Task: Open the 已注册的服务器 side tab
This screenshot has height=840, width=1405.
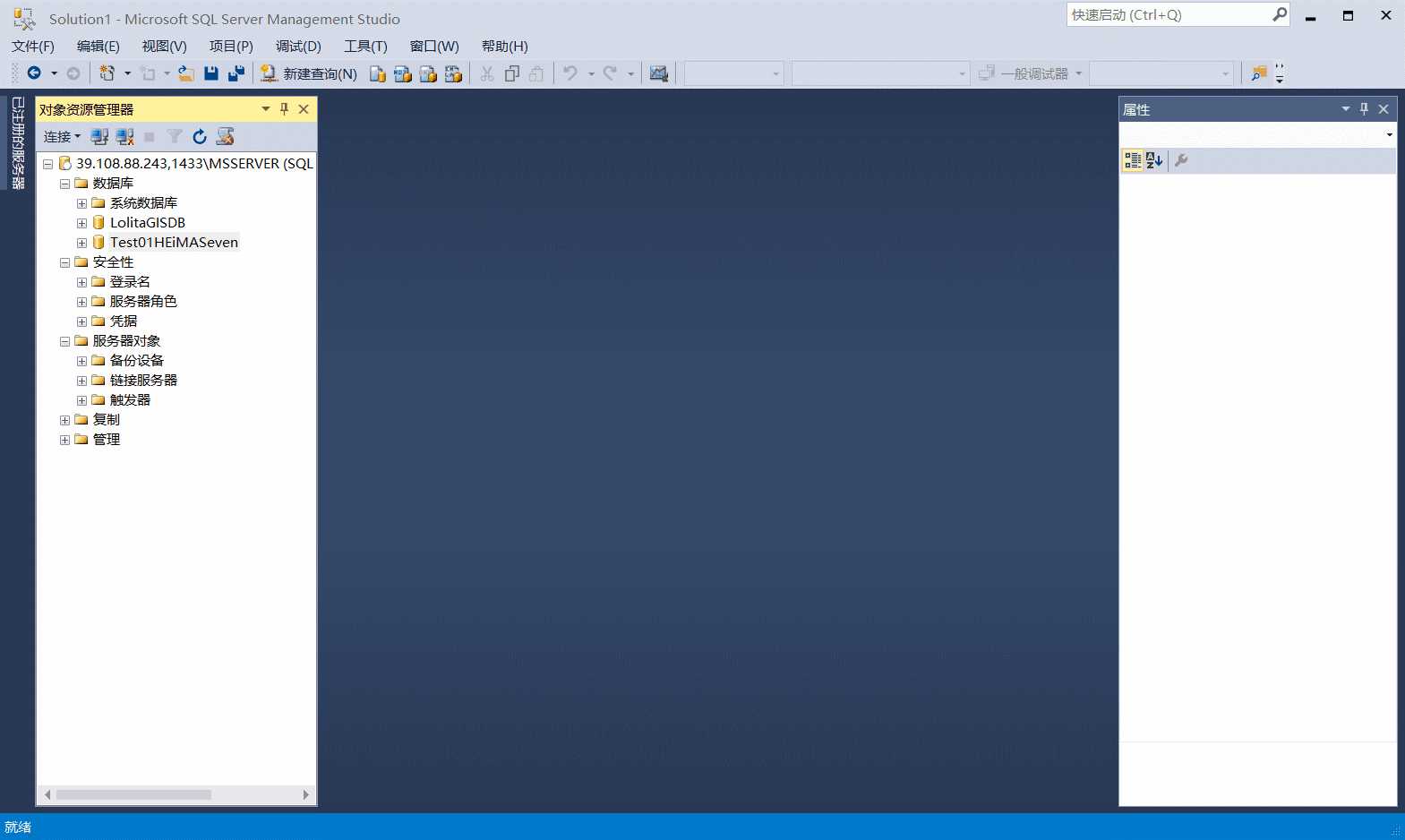Action: tap(17, 142)
